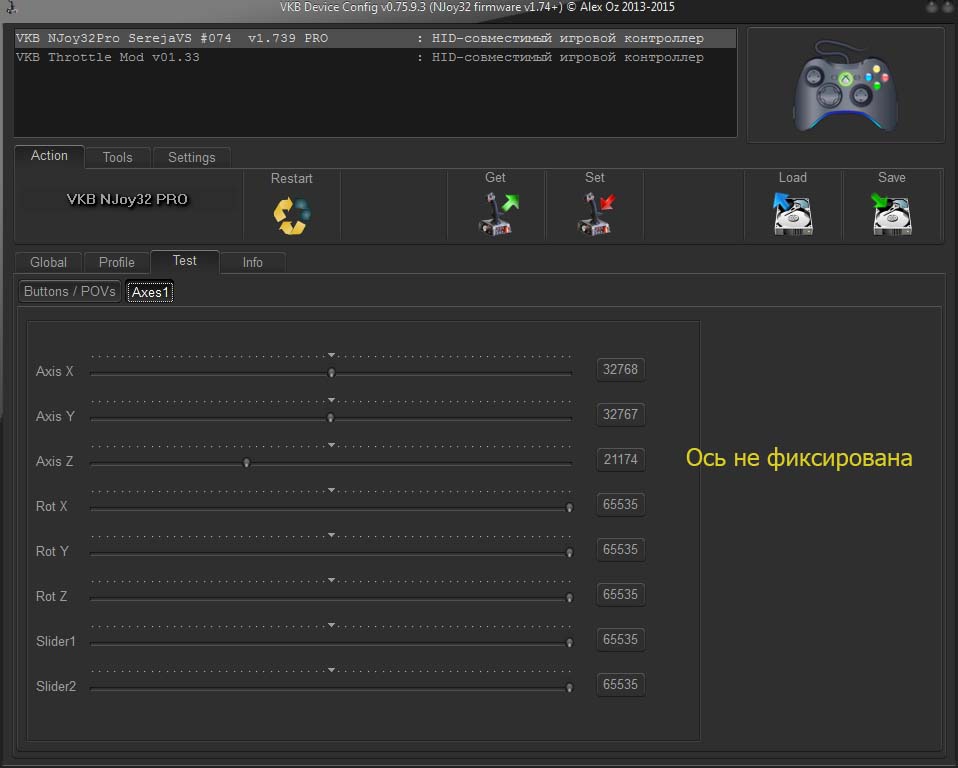Select the Axes1 subtab
This screenshot has width=958, height=768.
coord(150,292)
